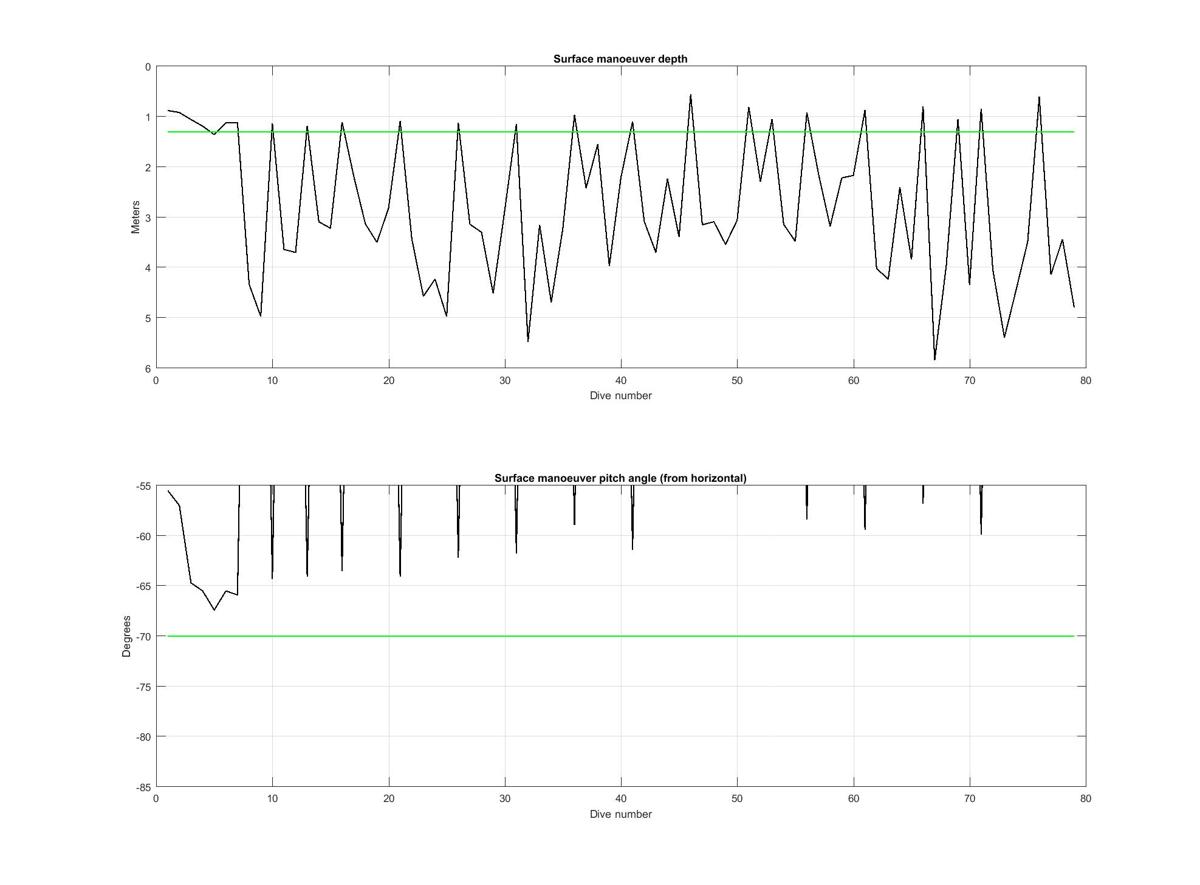Click x-axis tick '60' under the depth plot
This screenshot has width=1200, height=885.
853,380
